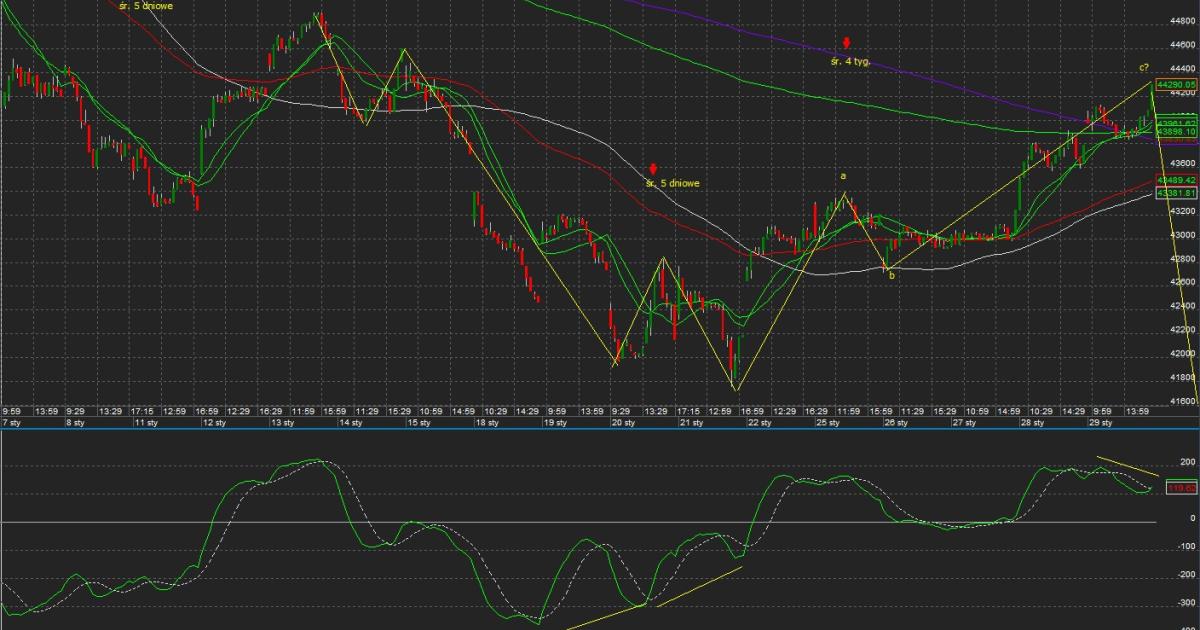
Task: Select the wave label 'b' annotation
Action: pos(891,275)
